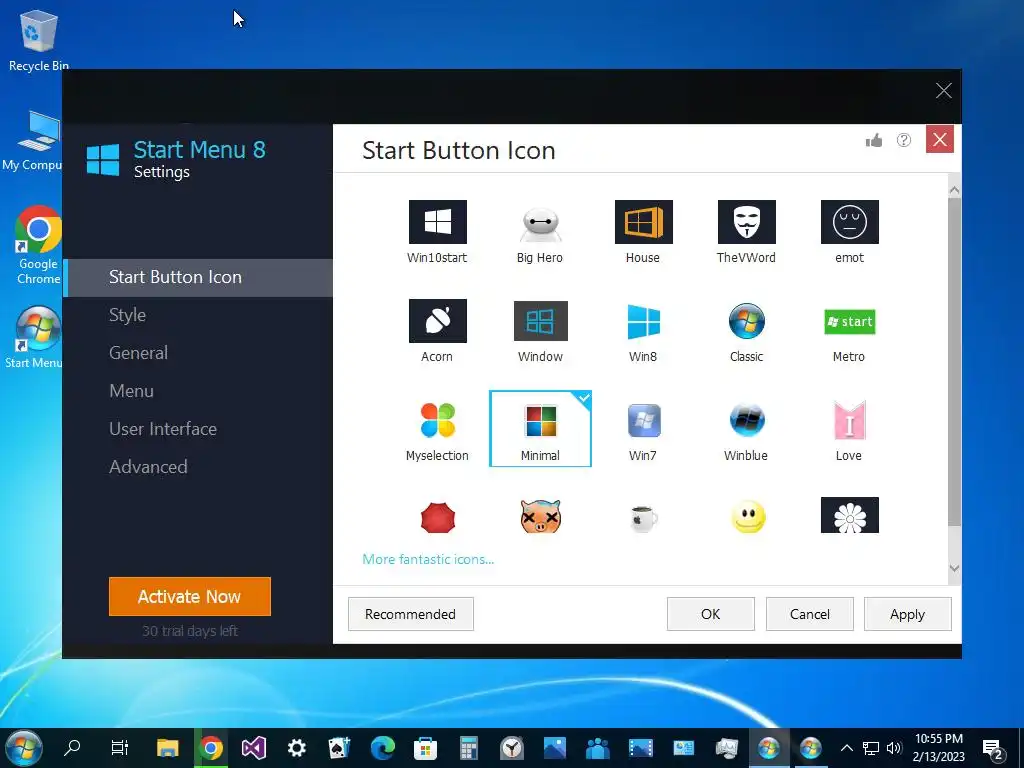Click the icon list scroll-up arrow
Screen dimensions: 1024x768
click(x=954, y=190)
